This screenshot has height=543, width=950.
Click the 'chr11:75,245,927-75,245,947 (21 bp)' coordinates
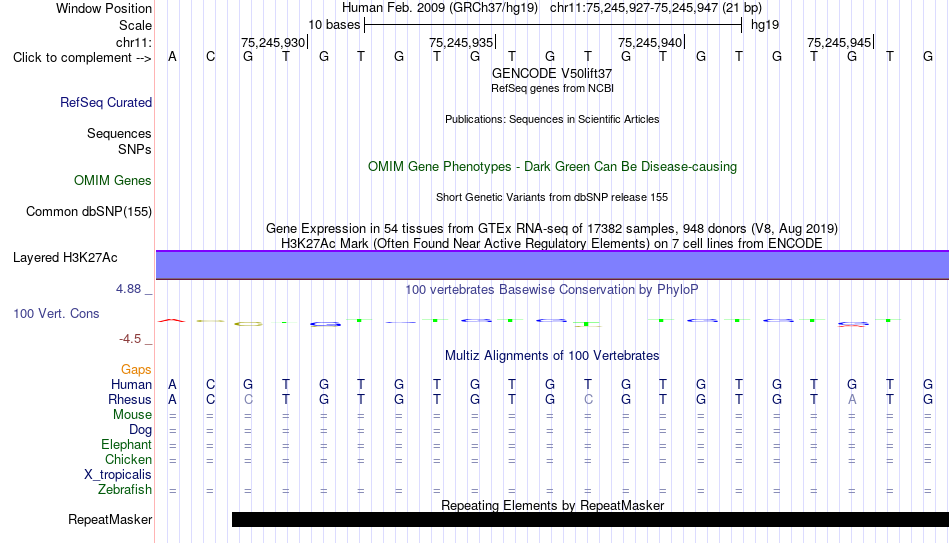point(656,8)
